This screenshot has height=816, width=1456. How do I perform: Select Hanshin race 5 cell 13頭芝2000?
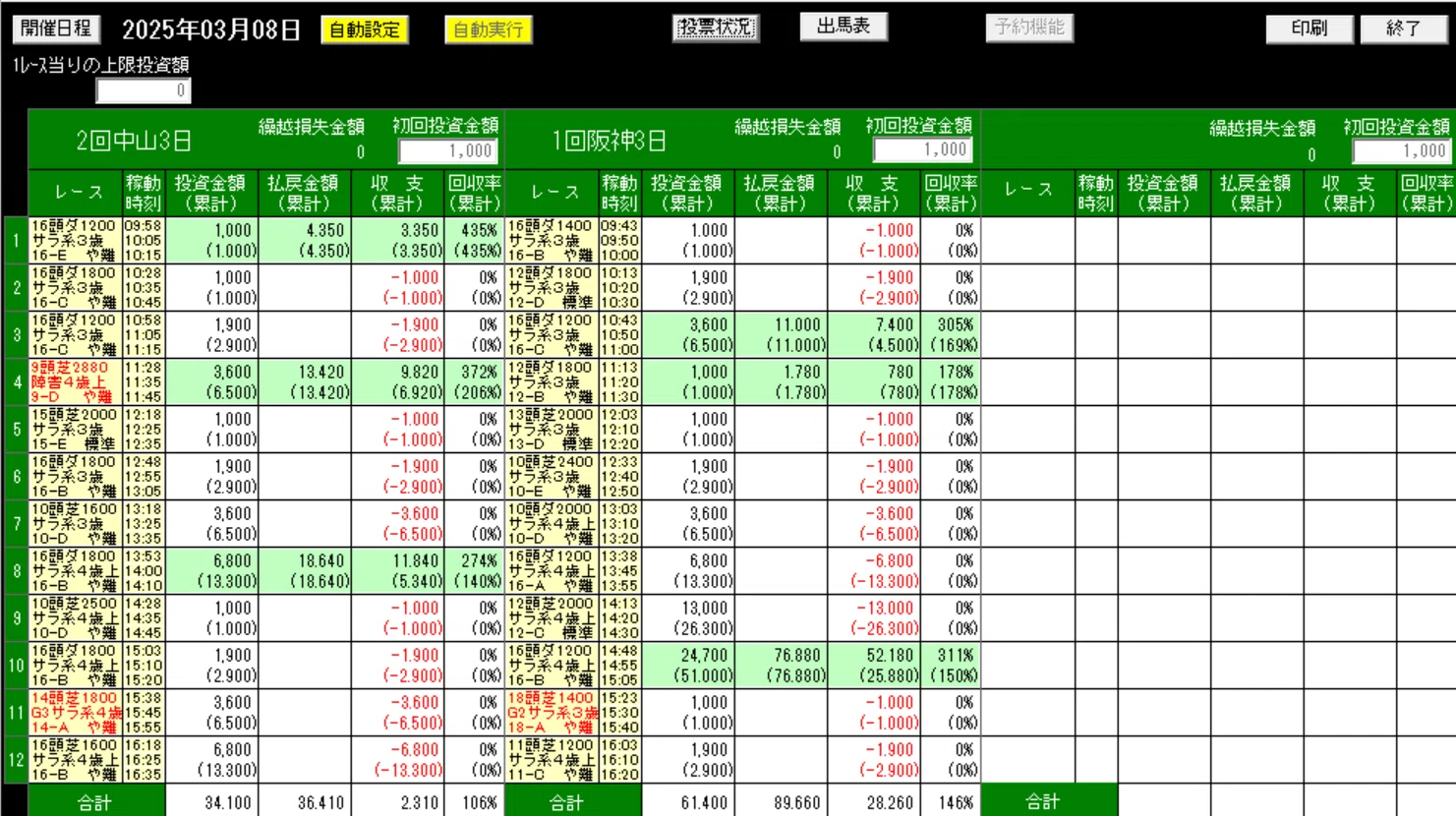552,429
